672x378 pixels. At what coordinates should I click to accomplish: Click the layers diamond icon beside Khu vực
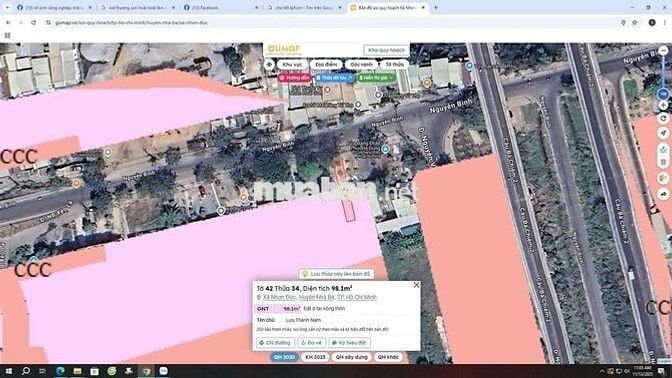click(269, 65)
